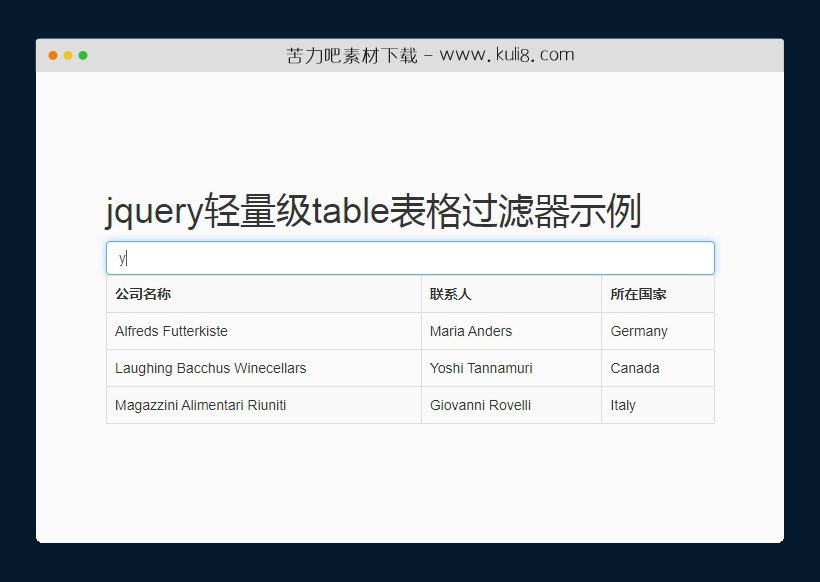
Task: Click the yellow window control dot
Action: click(68, 56)
